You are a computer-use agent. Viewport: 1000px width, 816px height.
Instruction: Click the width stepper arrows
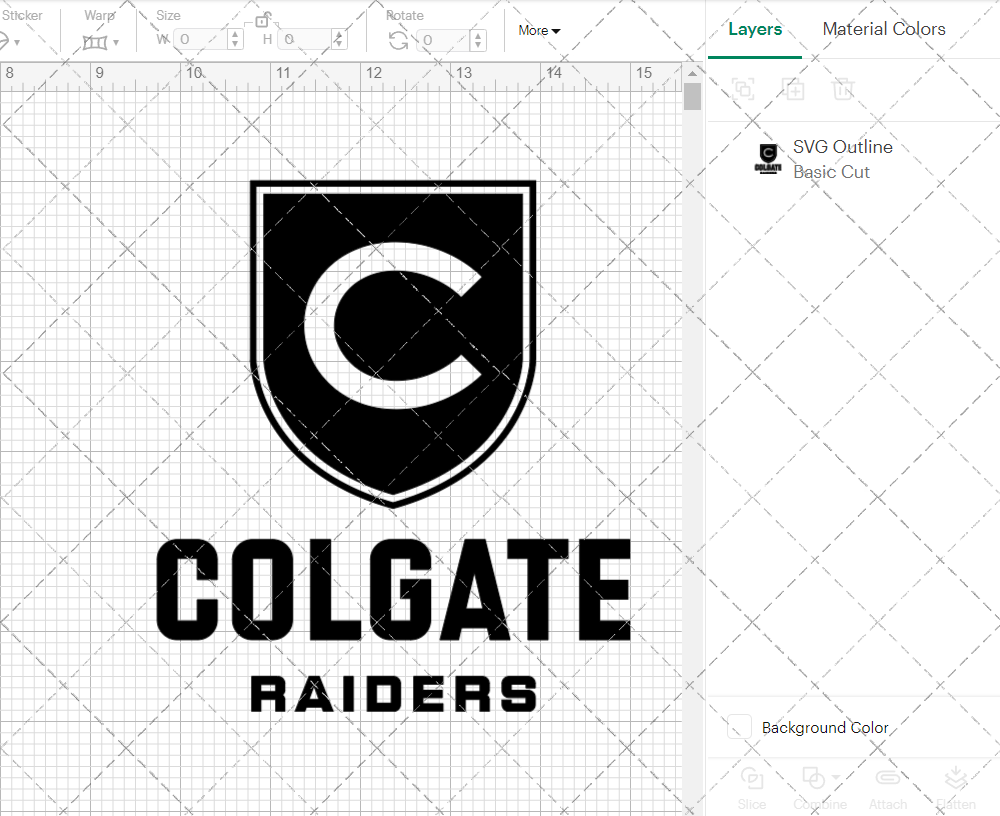pyautogui.click(x=235, y=40)
